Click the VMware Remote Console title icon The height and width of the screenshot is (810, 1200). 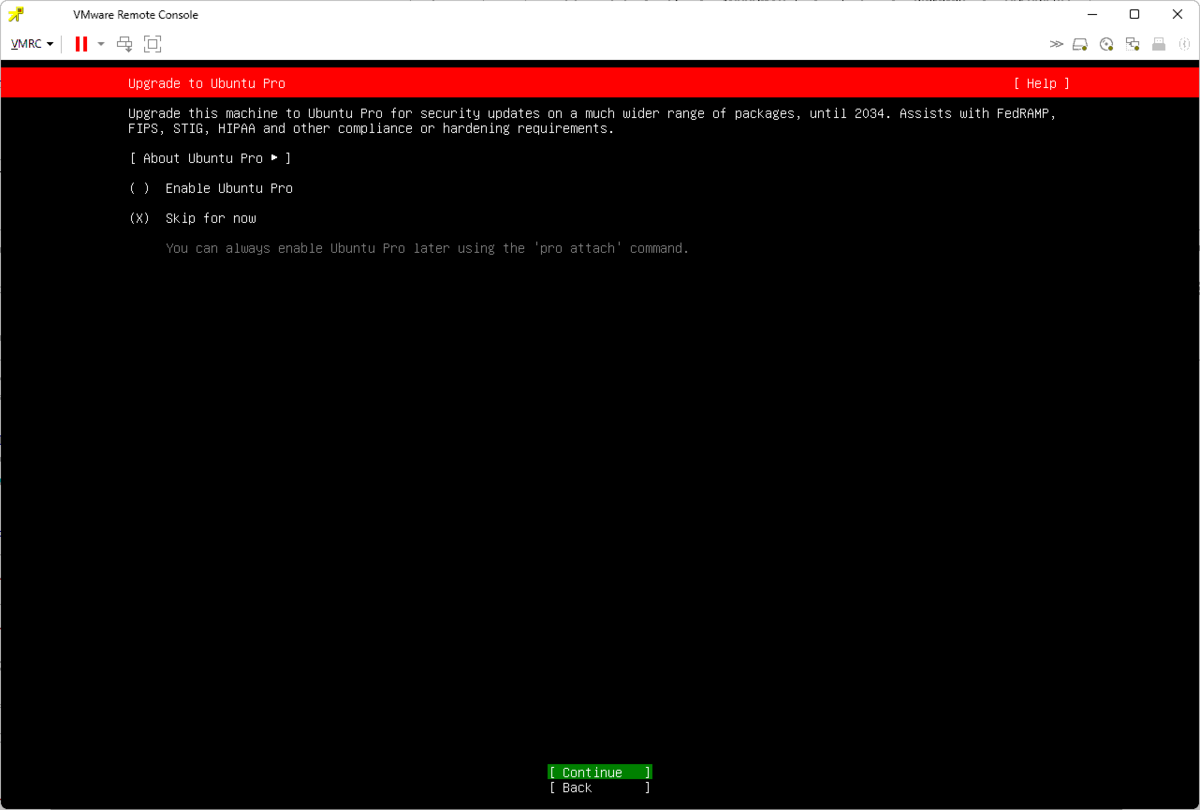(16, 14)
